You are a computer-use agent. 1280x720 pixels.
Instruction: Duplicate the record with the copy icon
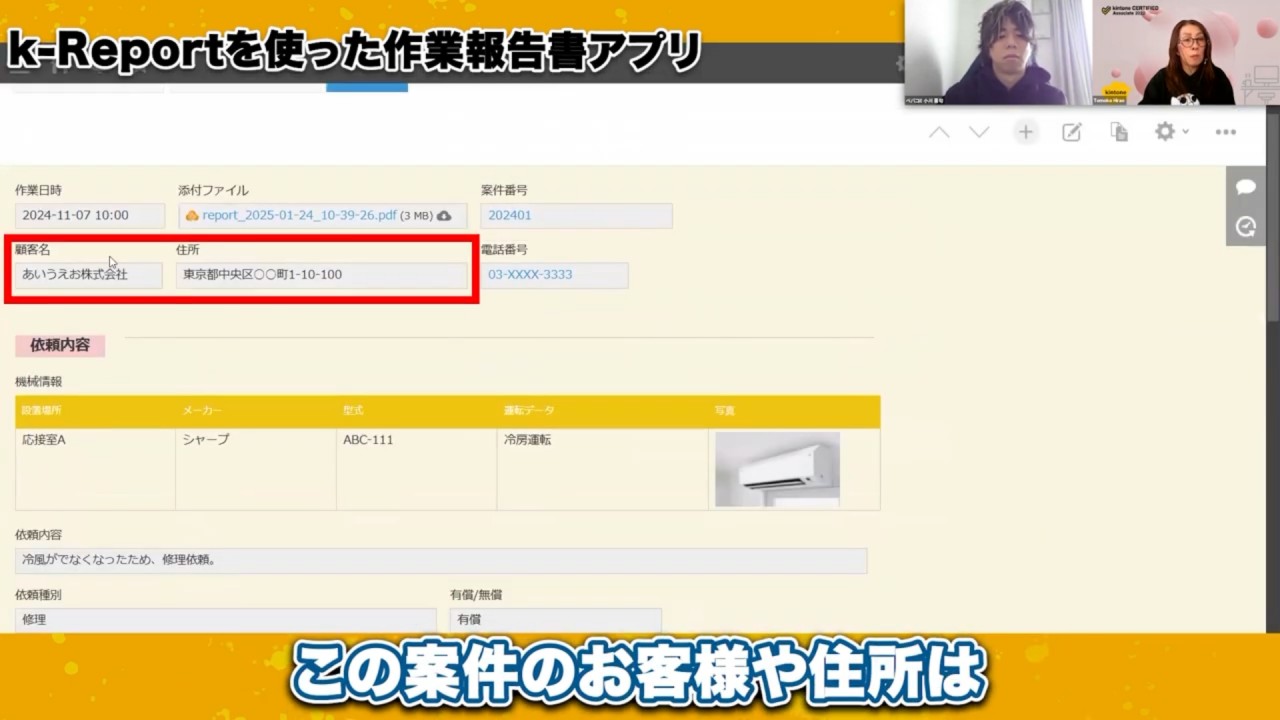1118,131
